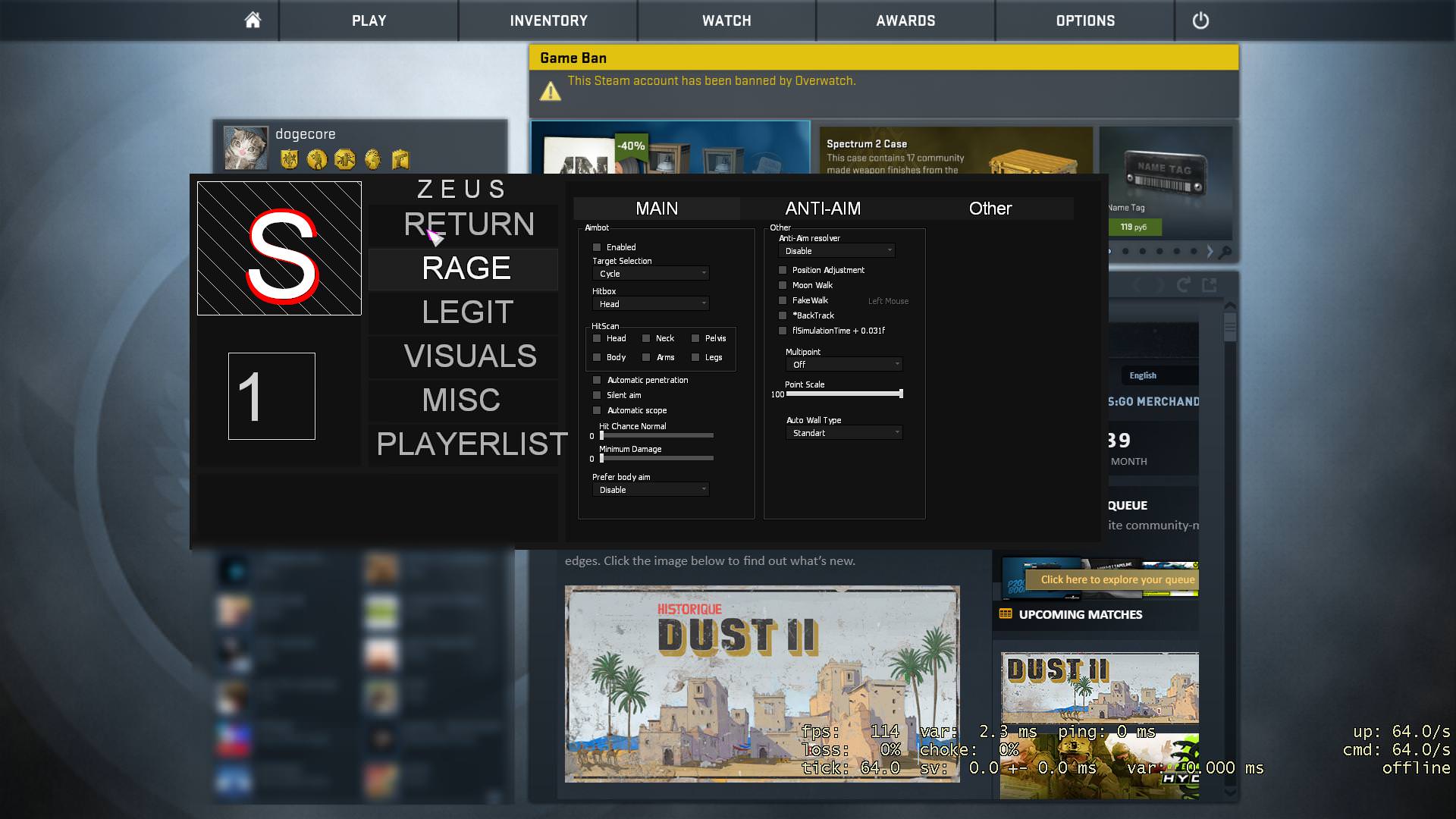Go to the home screen icon
The image size is (1456, 819).
click(x=253, y=20)
